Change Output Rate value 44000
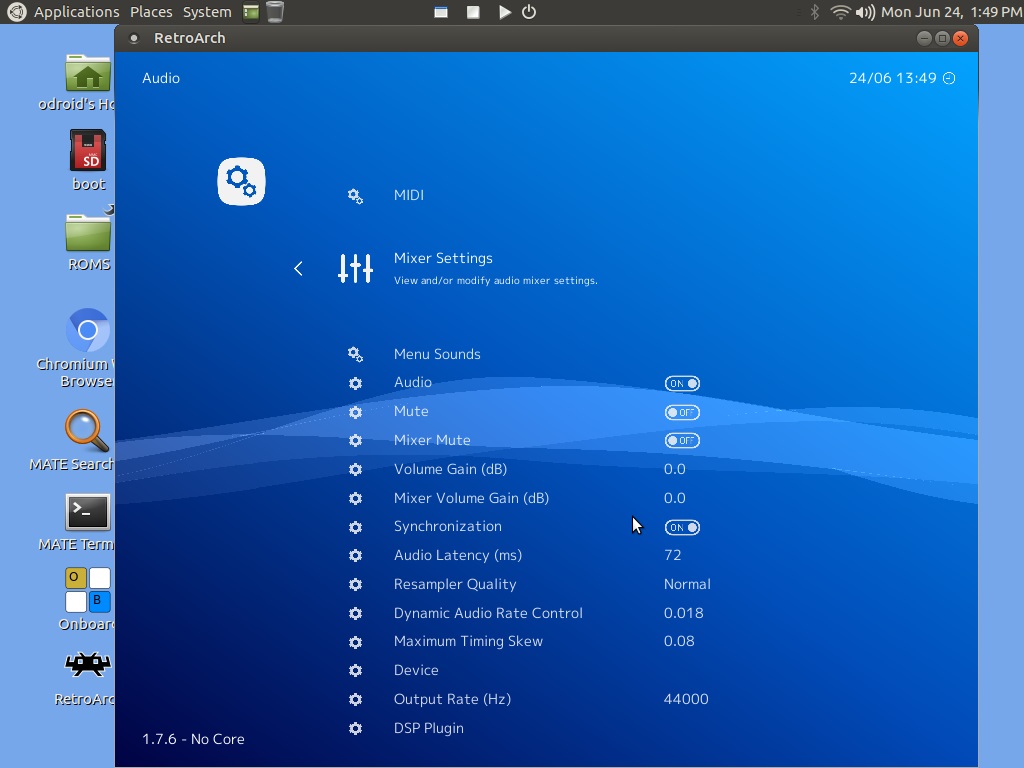 coord(686,699)
